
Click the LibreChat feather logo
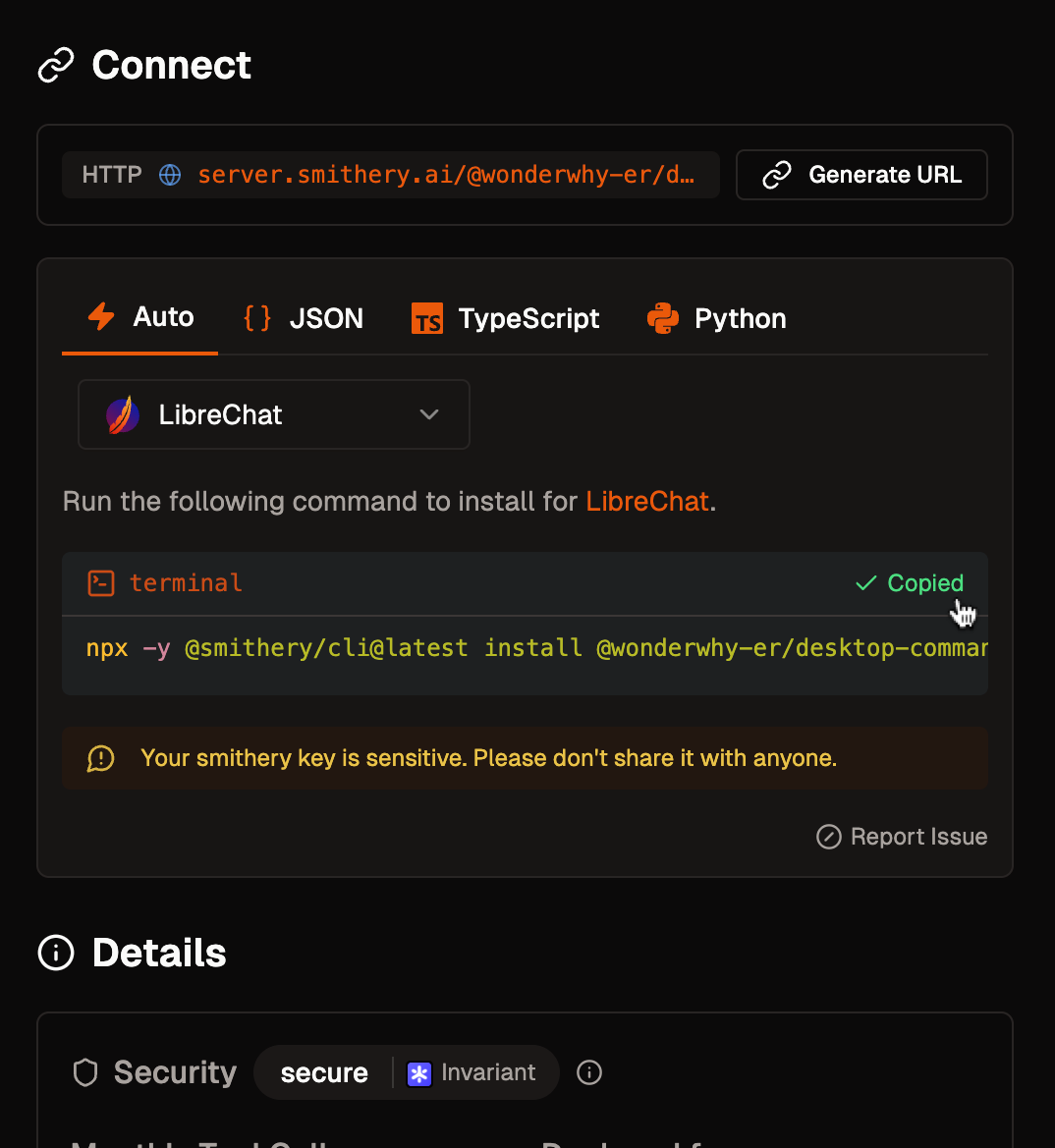click(x=123, y=415)
